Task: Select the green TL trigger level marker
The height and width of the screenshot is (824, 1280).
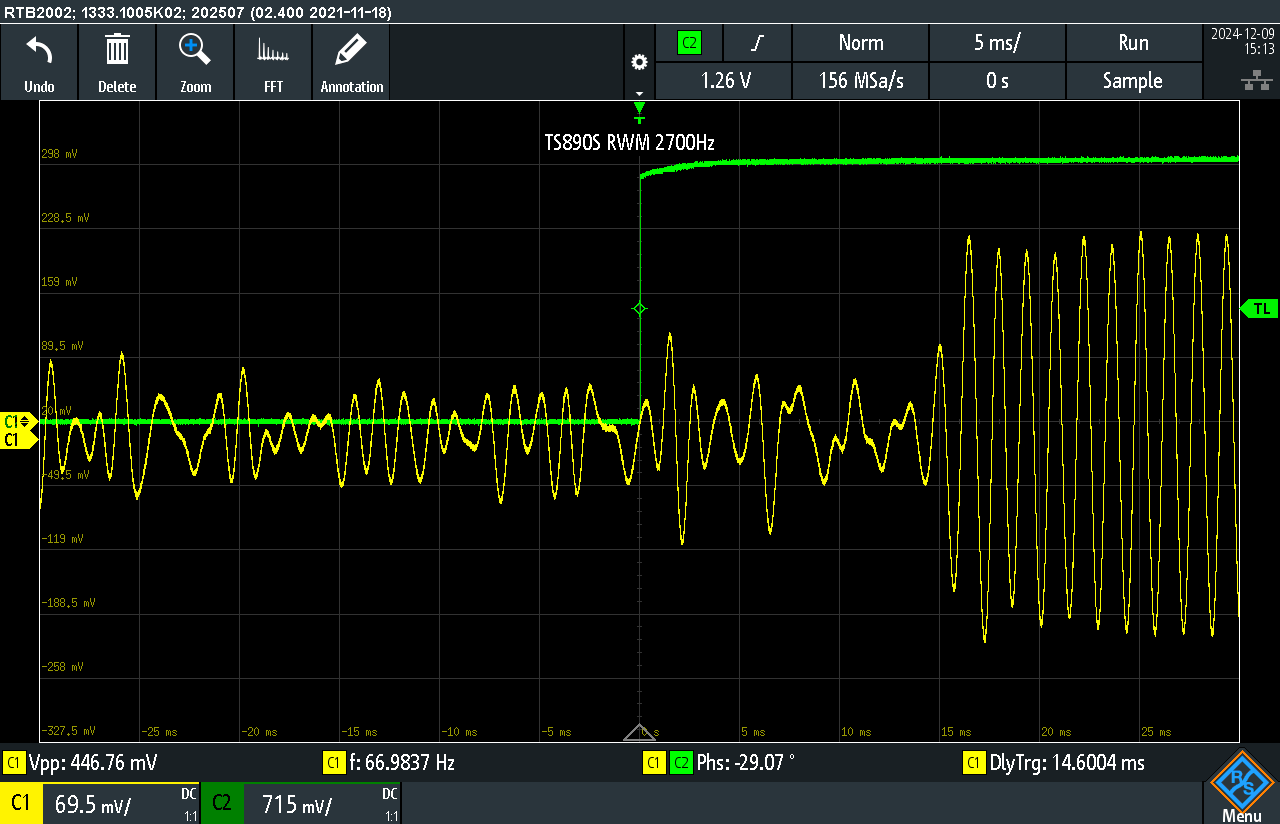Action: coord(1259,309)
